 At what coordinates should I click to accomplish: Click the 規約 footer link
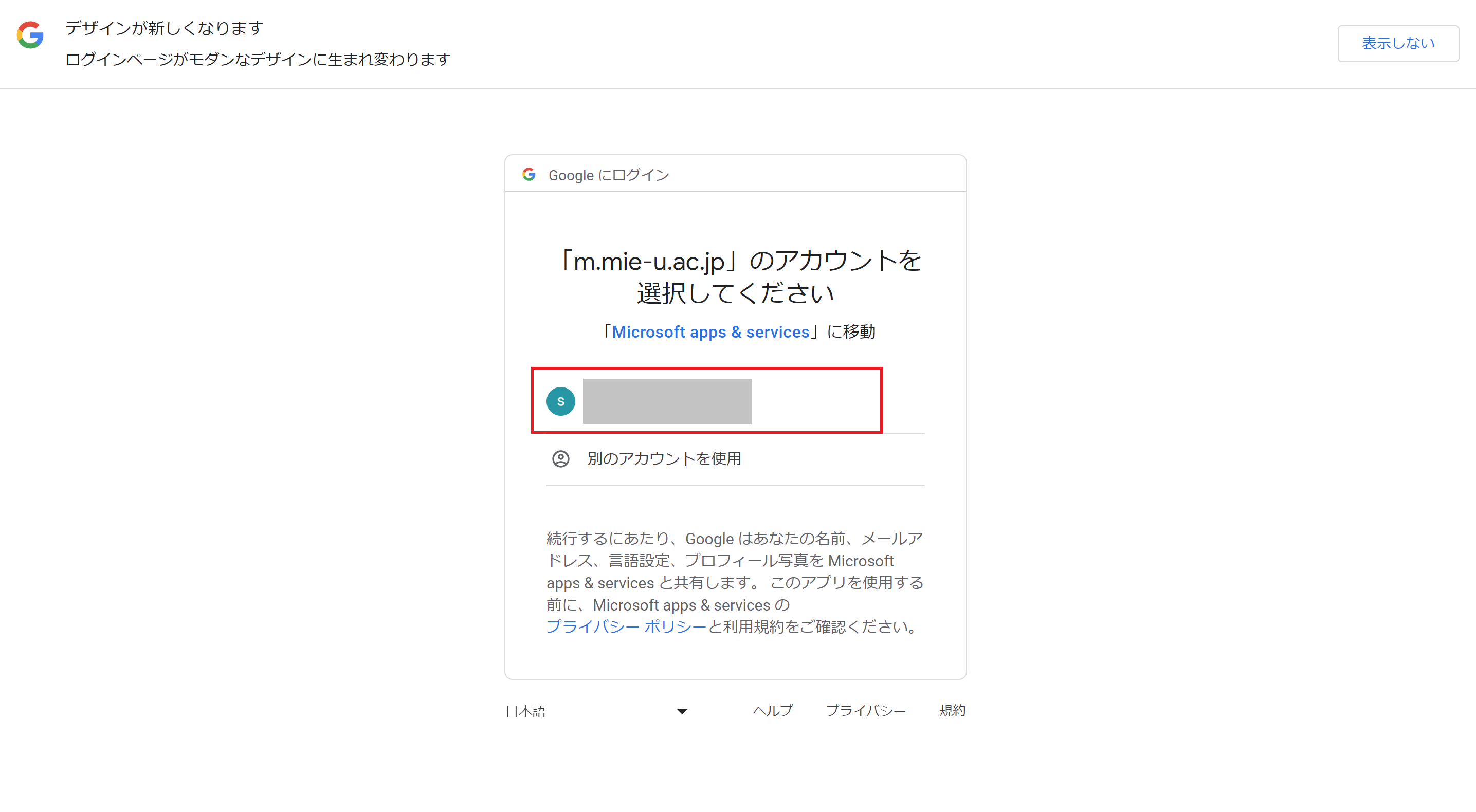(952, 711)
